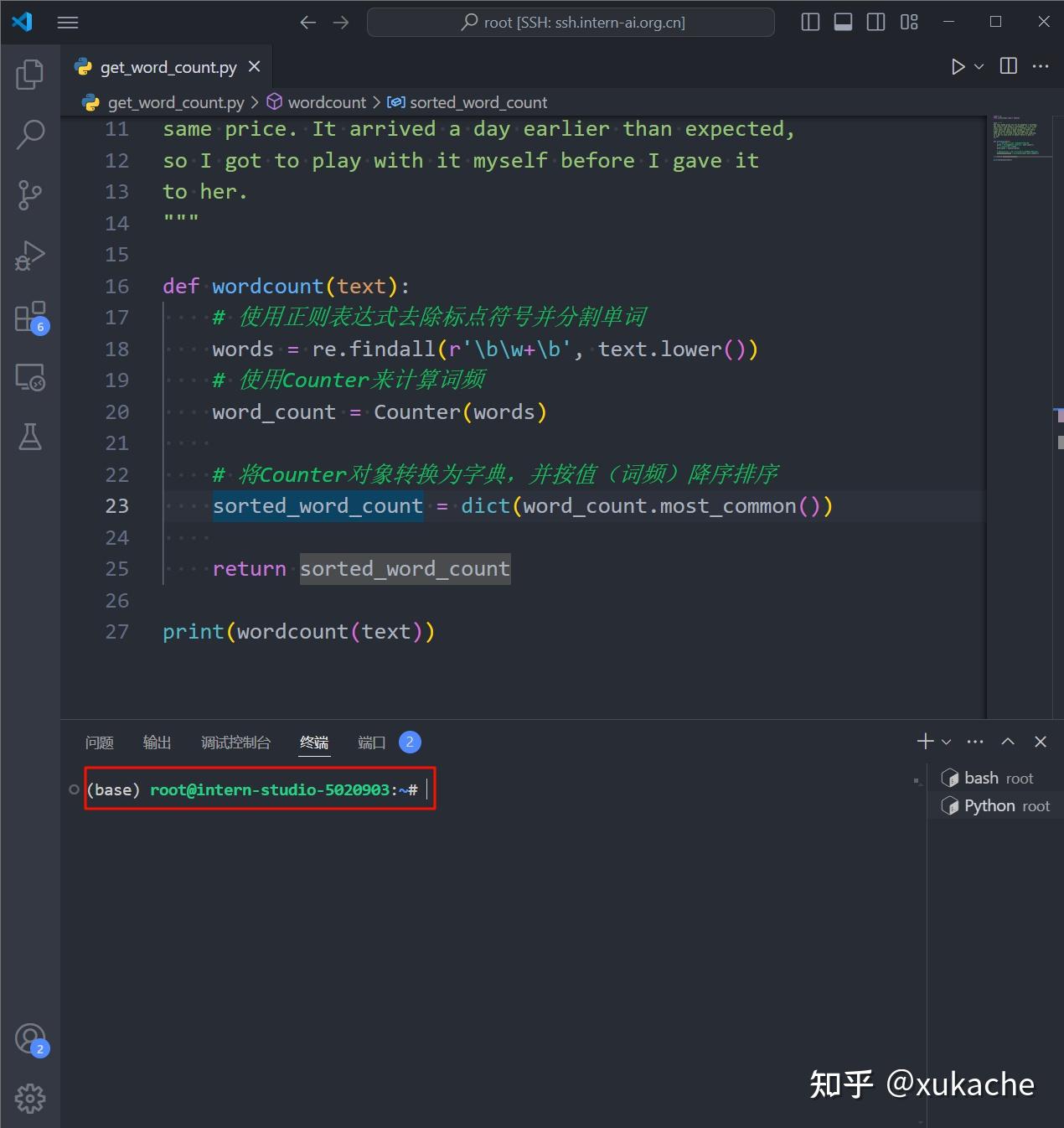Close the terminal panel
The image size is (1064, 1128).
[1041, 742]
